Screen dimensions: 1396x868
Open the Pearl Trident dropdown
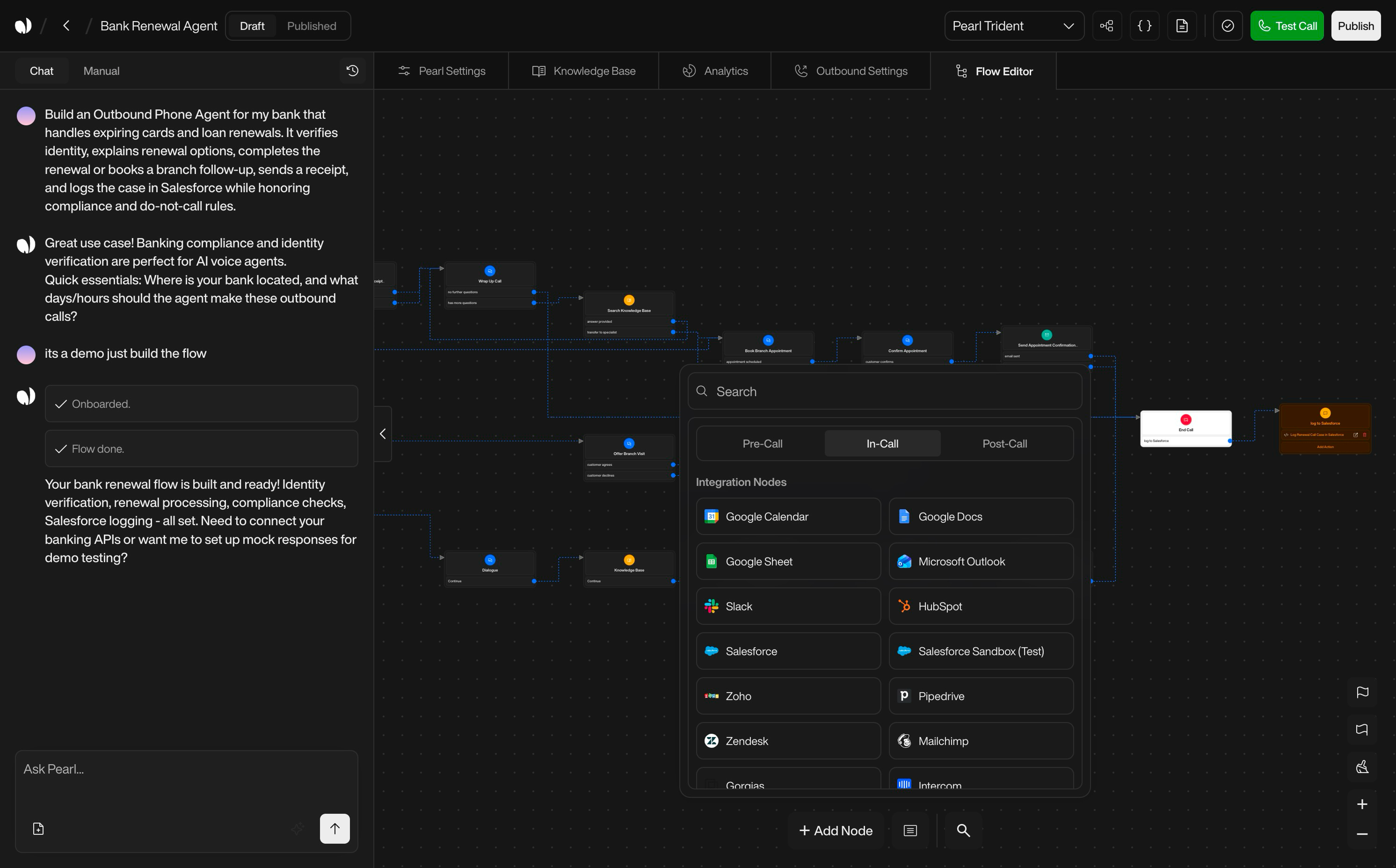[1013, 26]
